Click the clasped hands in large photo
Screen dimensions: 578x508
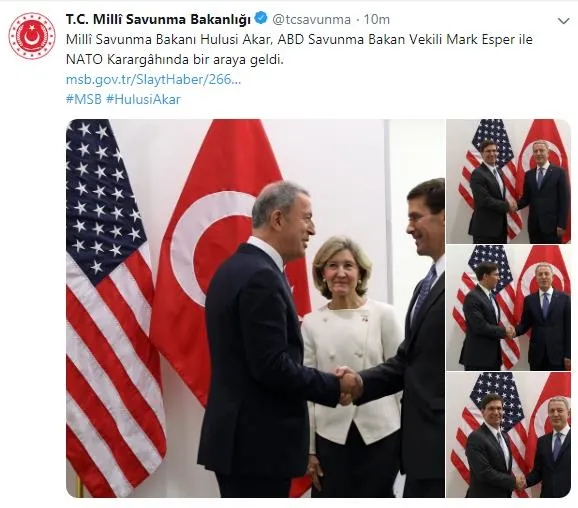[x=348, y=385]
